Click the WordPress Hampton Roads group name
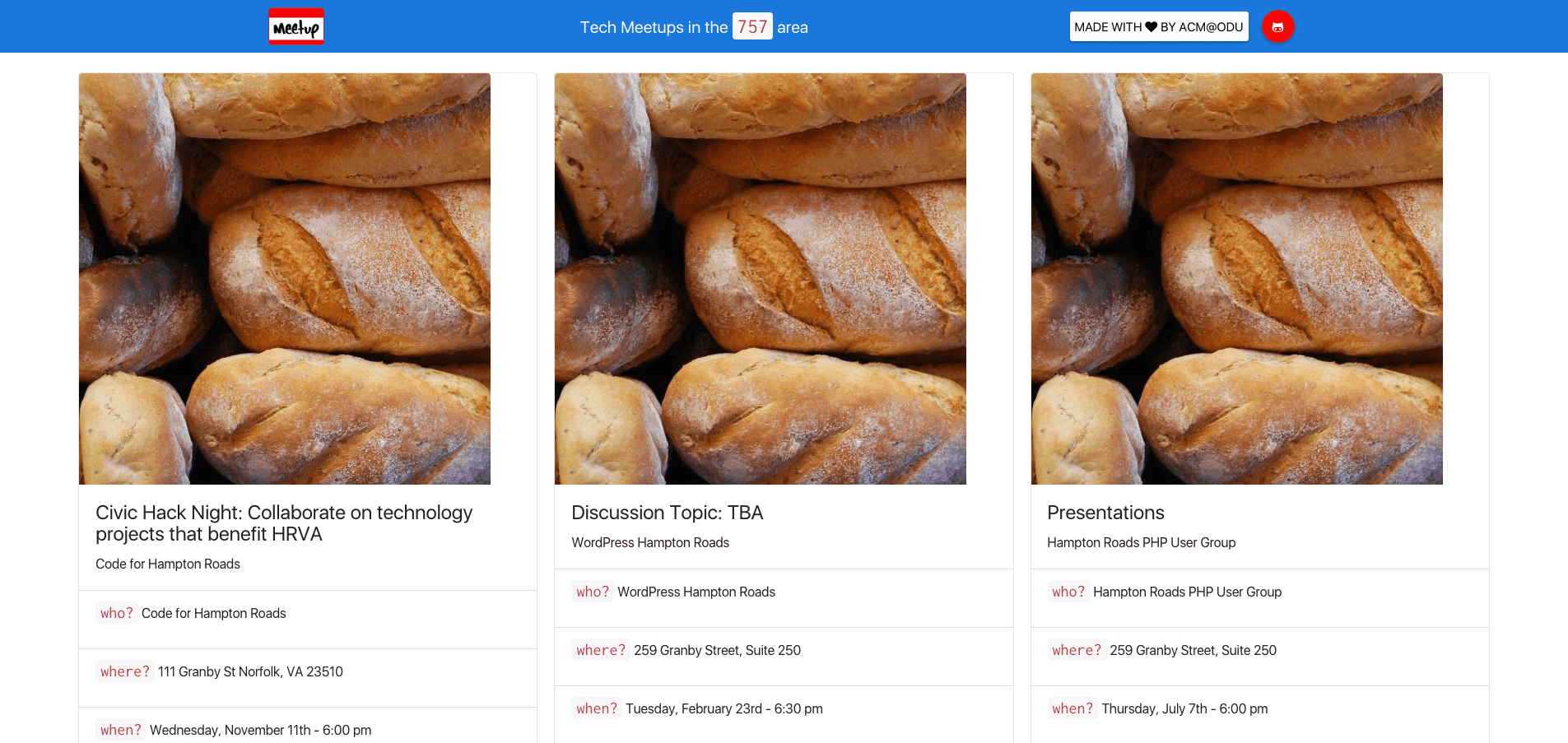The width and height of the screenshot is (1568, 743). (649, 542)
